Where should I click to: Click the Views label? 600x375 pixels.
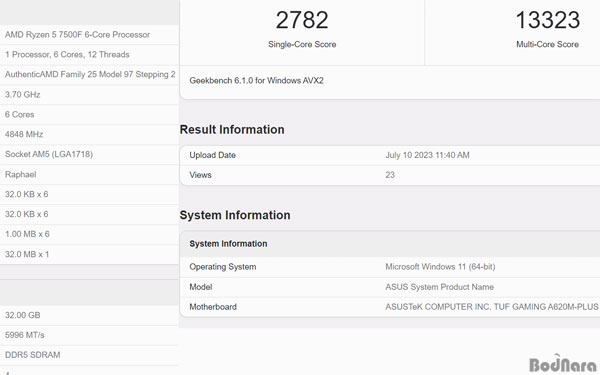click(201, 175)
